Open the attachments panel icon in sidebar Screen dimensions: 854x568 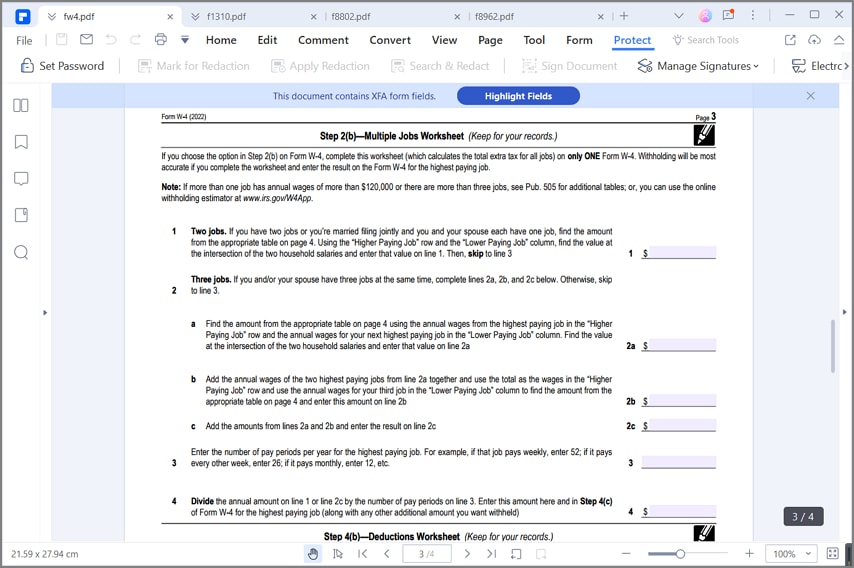pyautogui.click(x=21, y=215)
